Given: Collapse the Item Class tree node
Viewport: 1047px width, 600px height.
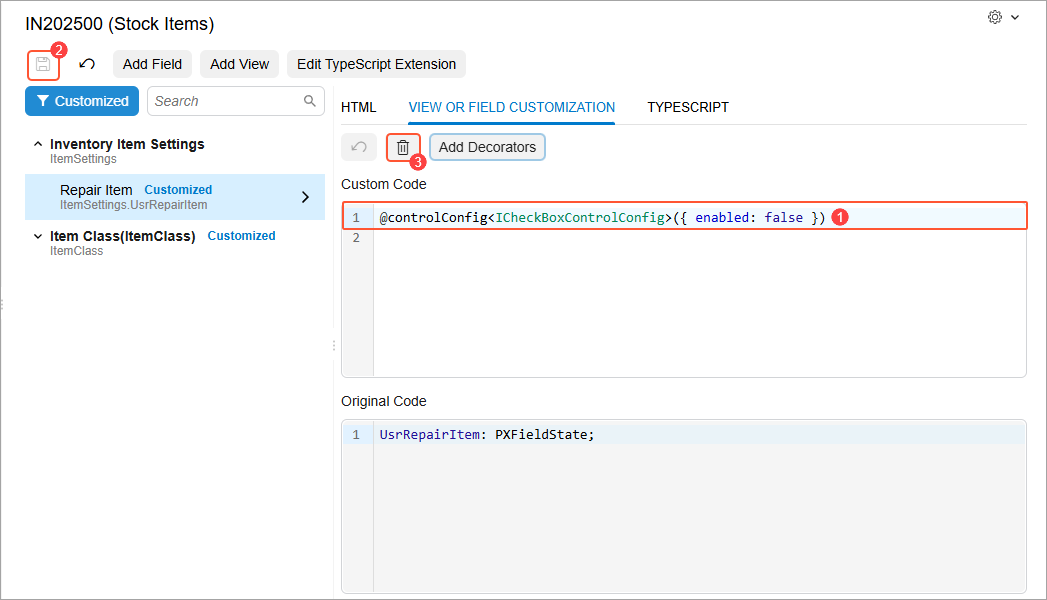Looking at the screenshot, I should (38, 236).
